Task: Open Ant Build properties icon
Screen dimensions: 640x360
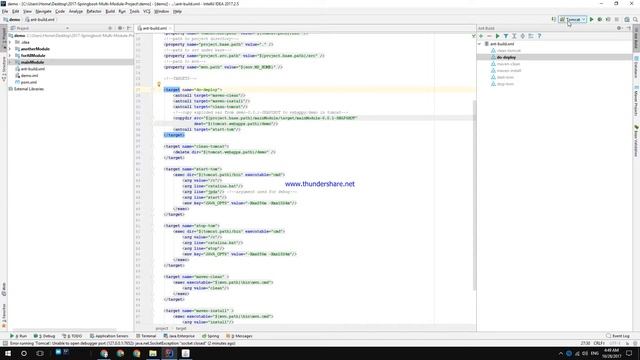Action: click(x=531, y=36)
